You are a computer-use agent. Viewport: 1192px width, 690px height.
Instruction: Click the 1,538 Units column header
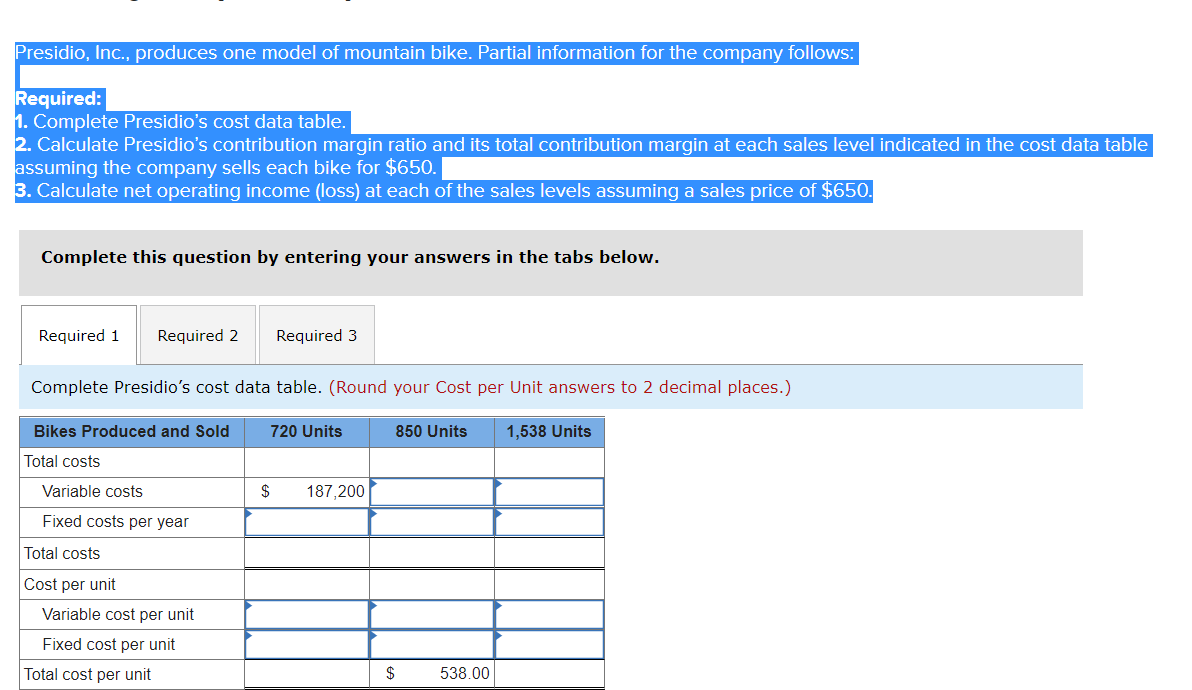coord(549,432)
